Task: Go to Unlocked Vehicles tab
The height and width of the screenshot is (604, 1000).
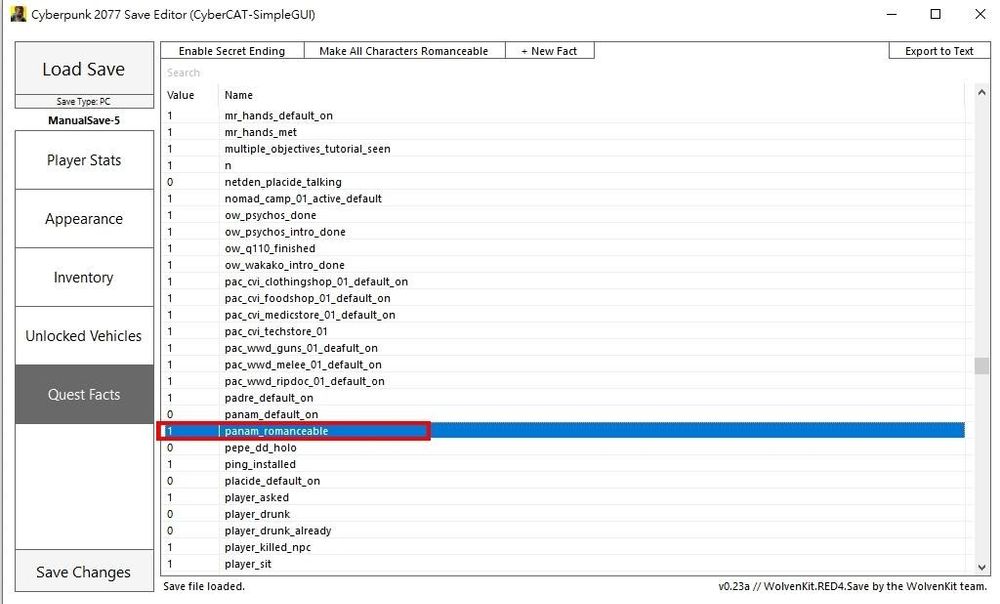Action: coord(84,336)
